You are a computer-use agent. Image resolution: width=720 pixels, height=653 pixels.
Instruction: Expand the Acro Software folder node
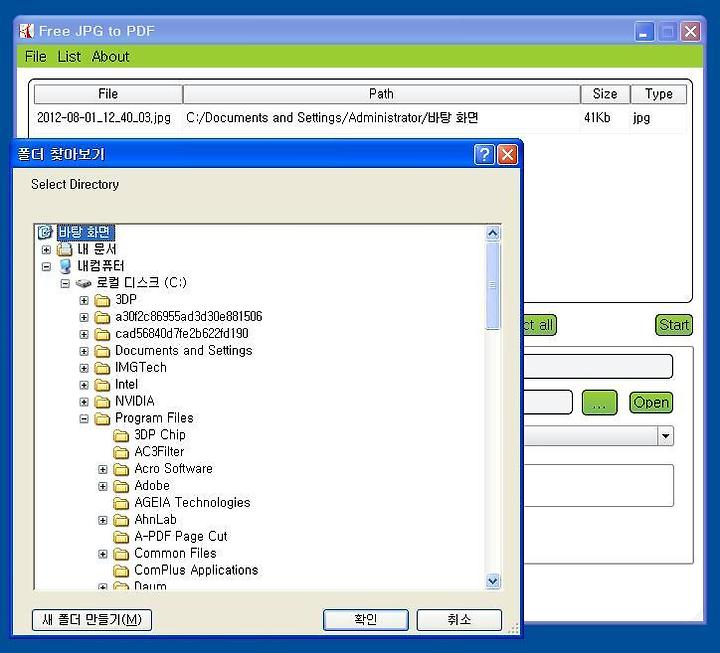pyautogui.click(x=102, y=469)
